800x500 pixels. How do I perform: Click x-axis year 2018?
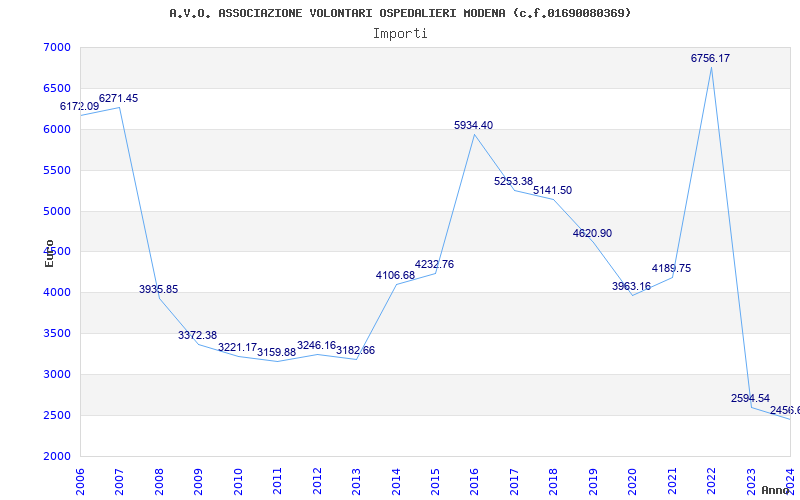(x=554, y=482)
